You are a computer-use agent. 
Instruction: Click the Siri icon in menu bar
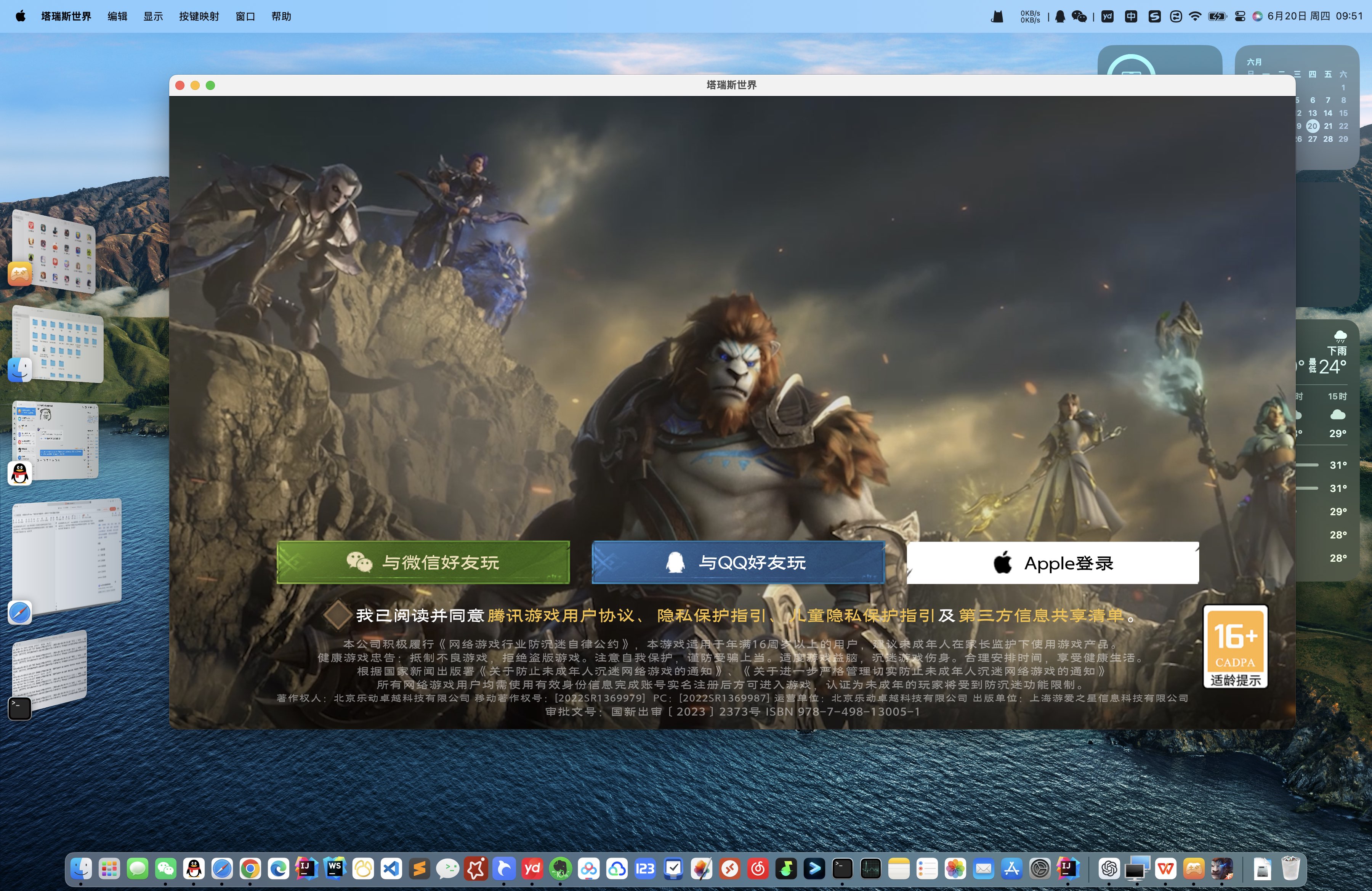click(1257, 16)
